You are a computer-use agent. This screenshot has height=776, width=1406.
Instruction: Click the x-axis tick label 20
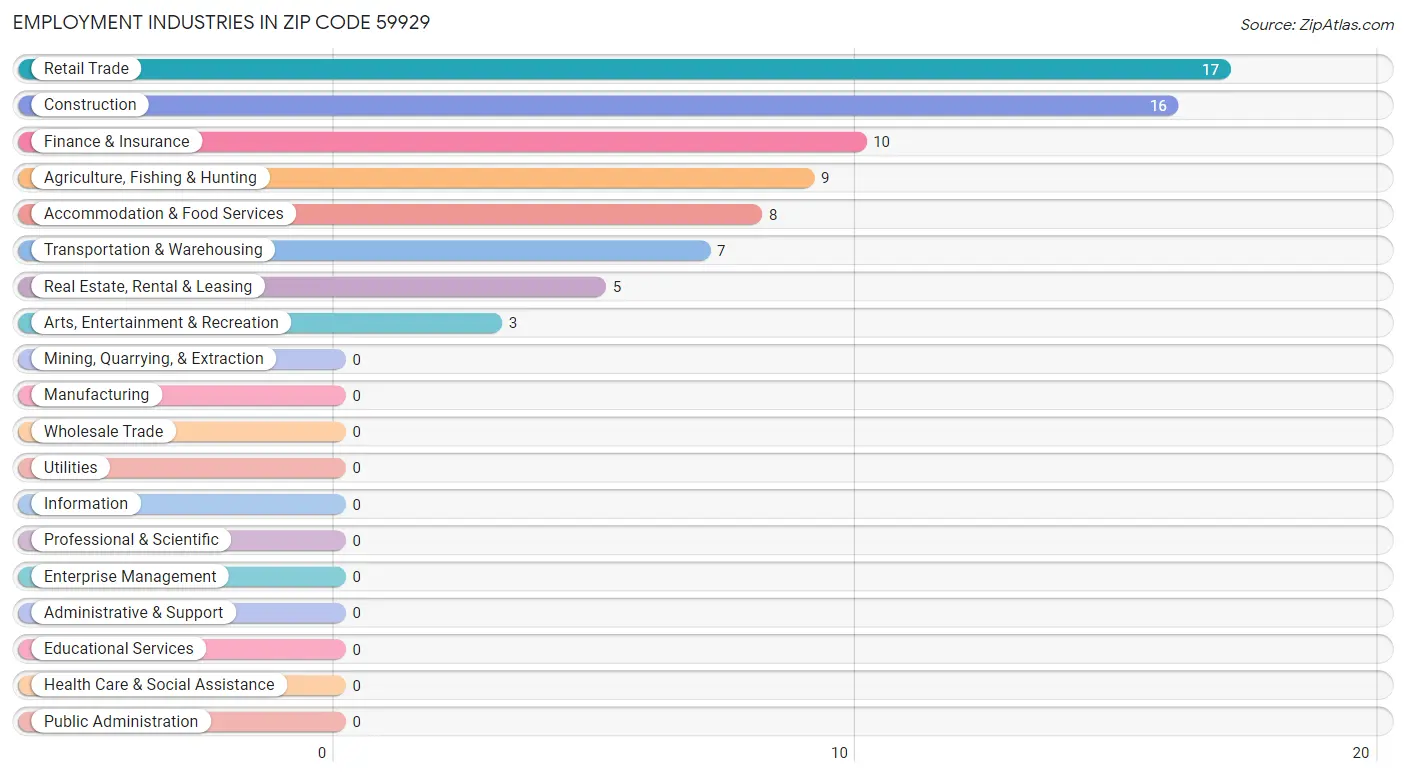click(x=1360, y=753)
